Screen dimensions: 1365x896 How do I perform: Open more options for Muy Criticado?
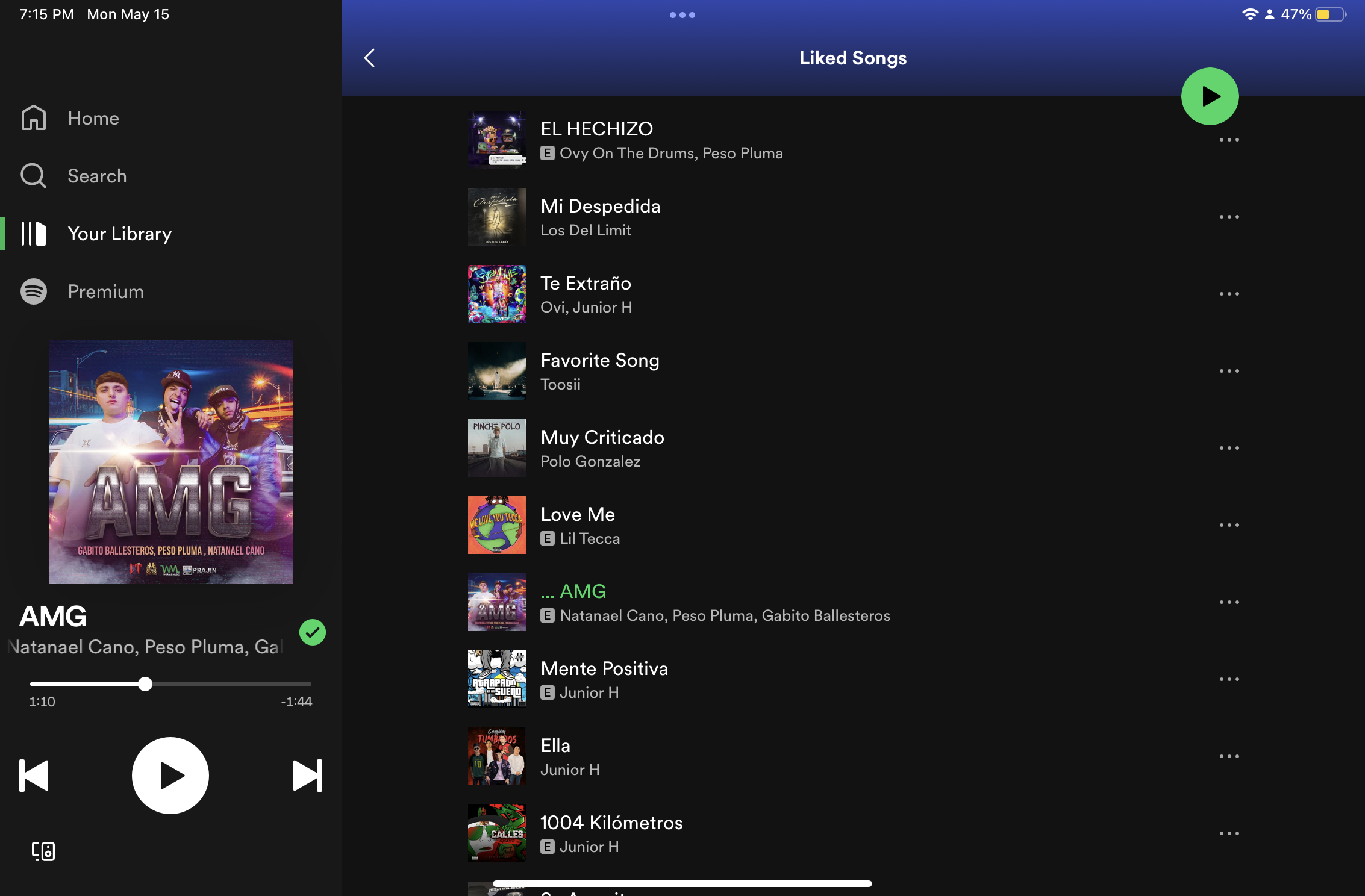coord(1229,448)
